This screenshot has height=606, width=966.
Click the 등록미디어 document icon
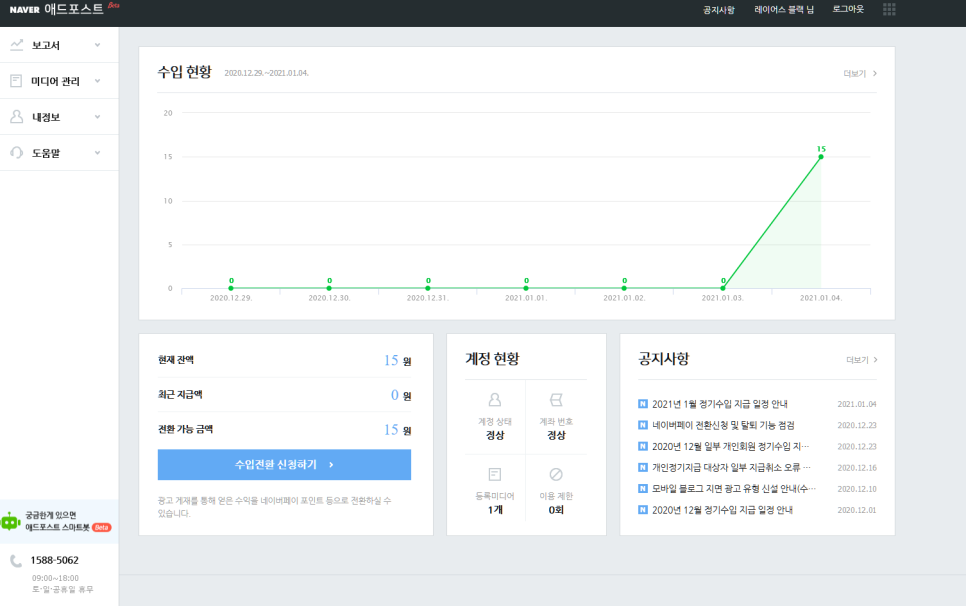(495, 474)
